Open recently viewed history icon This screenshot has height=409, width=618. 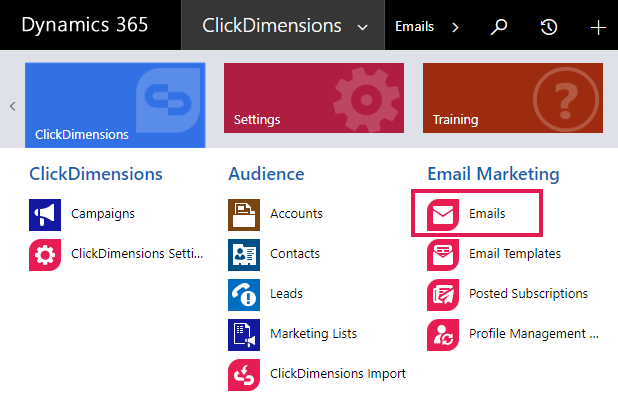[549, 27]
